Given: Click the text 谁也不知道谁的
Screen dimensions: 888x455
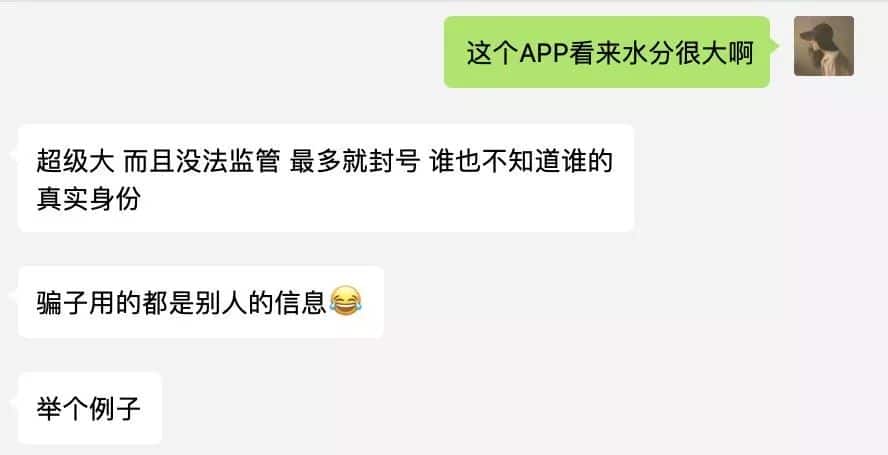Looking at the screenshot, I should pyautogui.click(x=521, y=161).
